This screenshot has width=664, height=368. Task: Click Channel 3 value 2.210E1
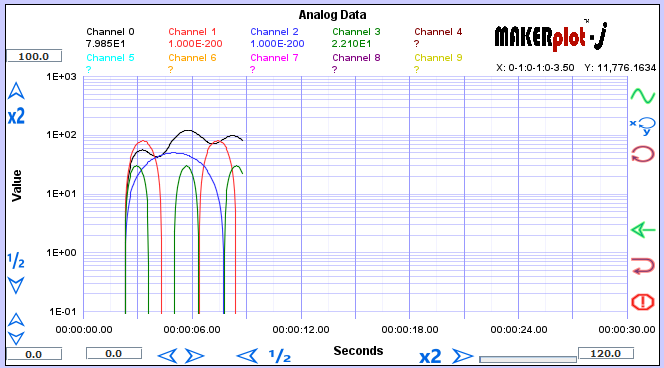(351, 44)
